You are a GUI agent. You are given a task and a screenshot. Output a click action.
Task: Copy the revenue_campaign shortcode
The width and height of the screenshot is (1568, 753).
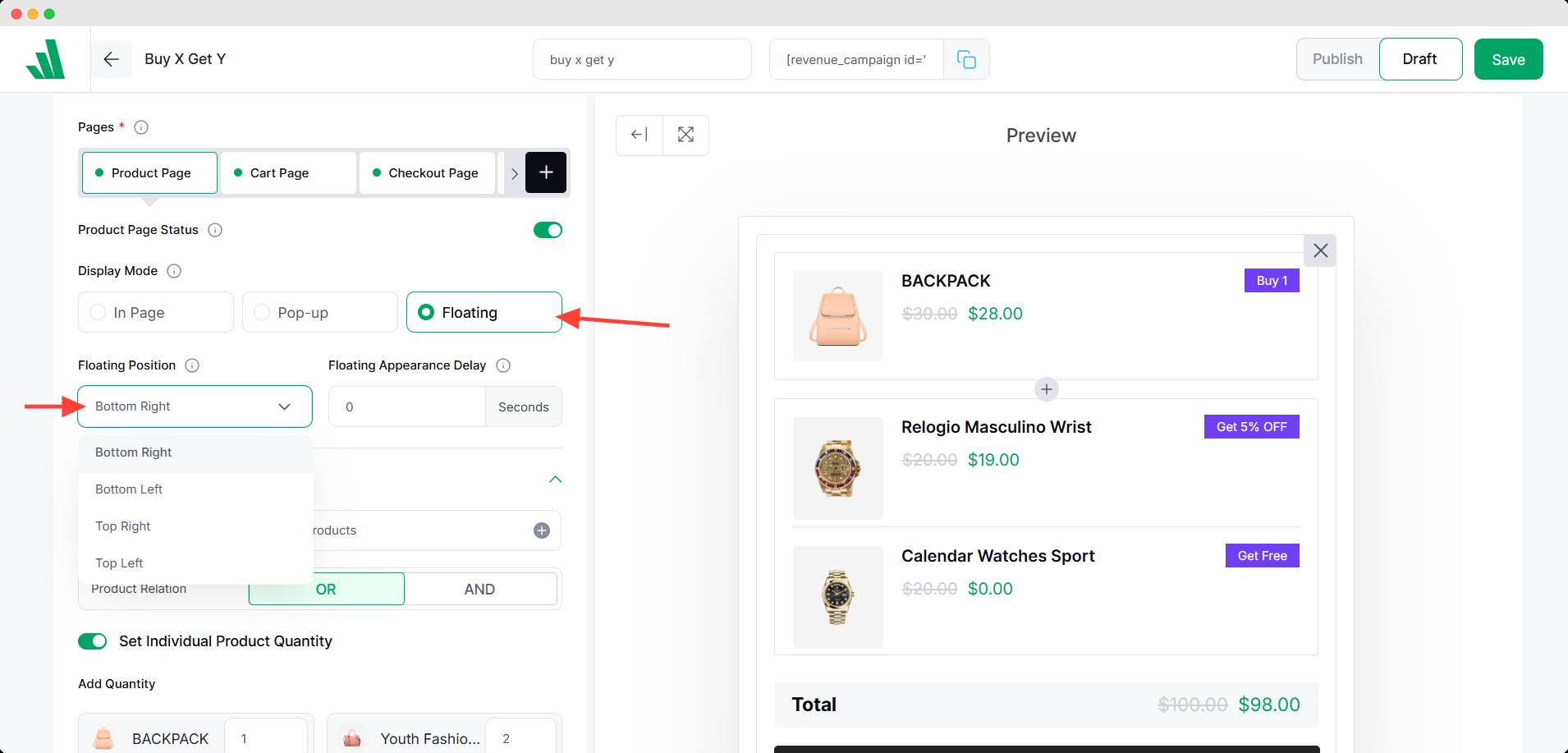click(x=966, y=59)
